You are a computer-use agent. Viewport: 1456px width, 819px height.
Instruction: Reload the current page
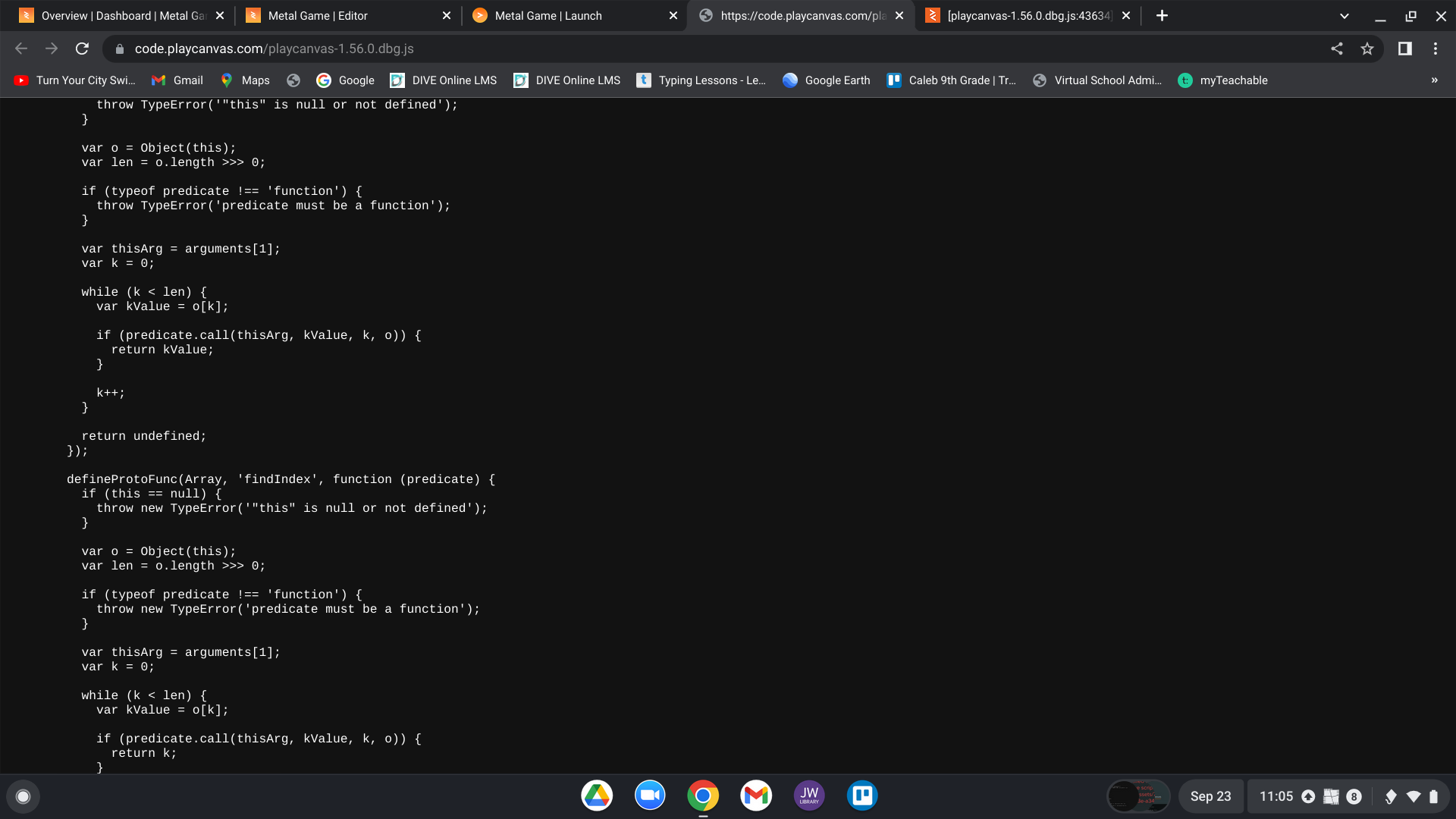(82, 49)
